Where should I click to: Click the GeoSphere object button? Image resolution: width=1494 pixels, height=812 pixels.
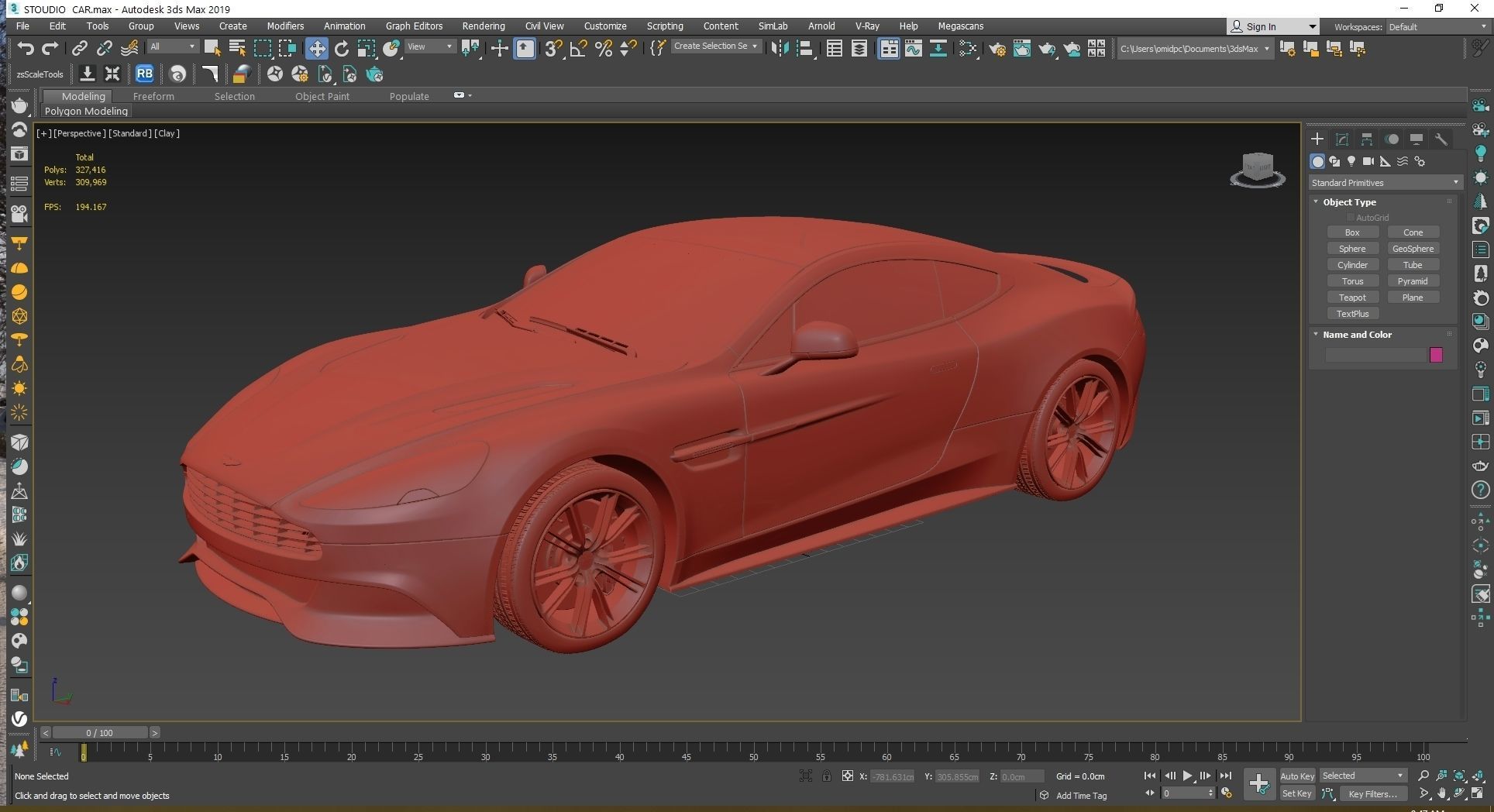point(1413,249)
